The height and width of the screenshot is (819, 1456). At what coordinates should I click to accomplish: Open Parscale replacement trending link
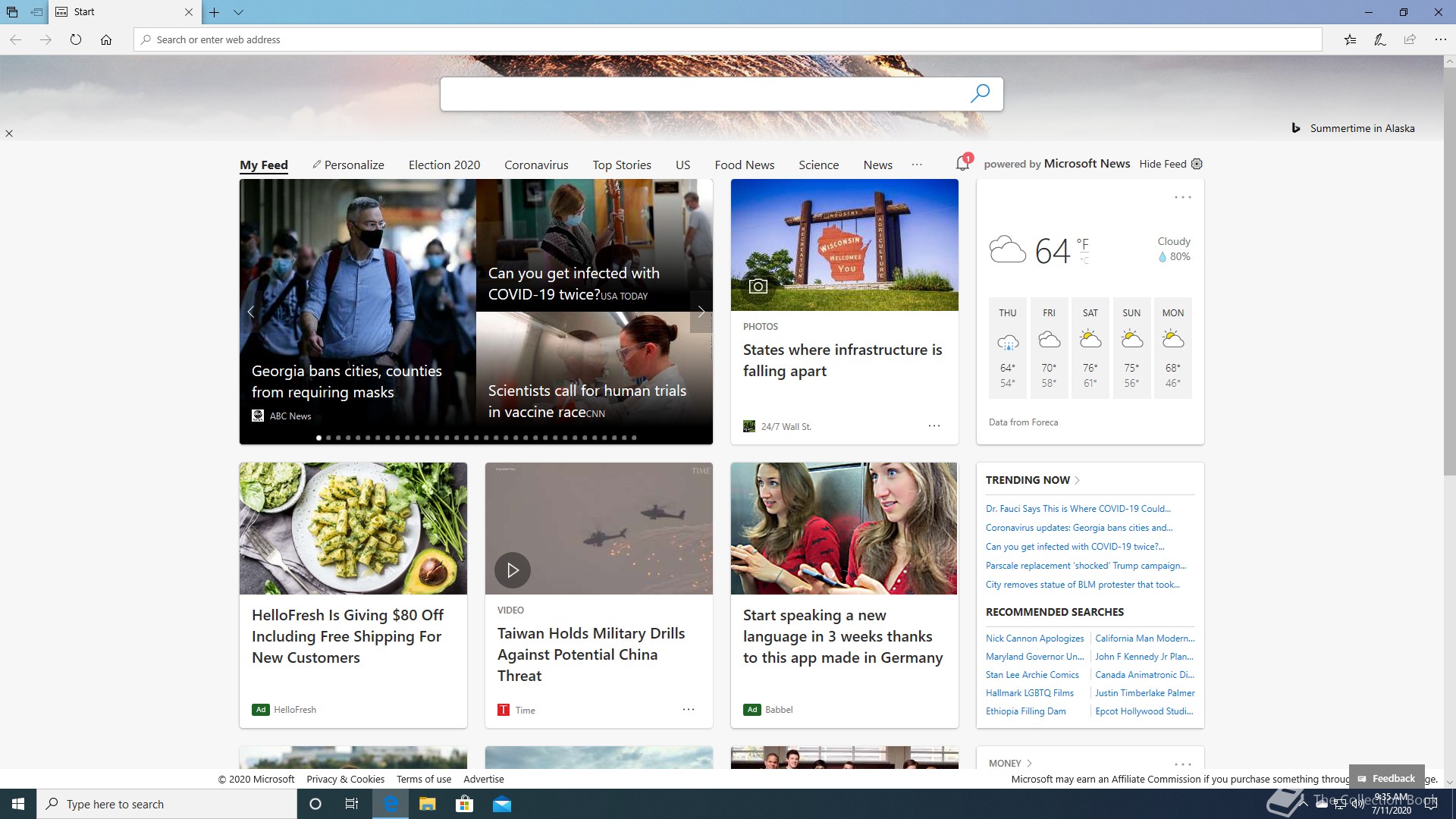1086,565
